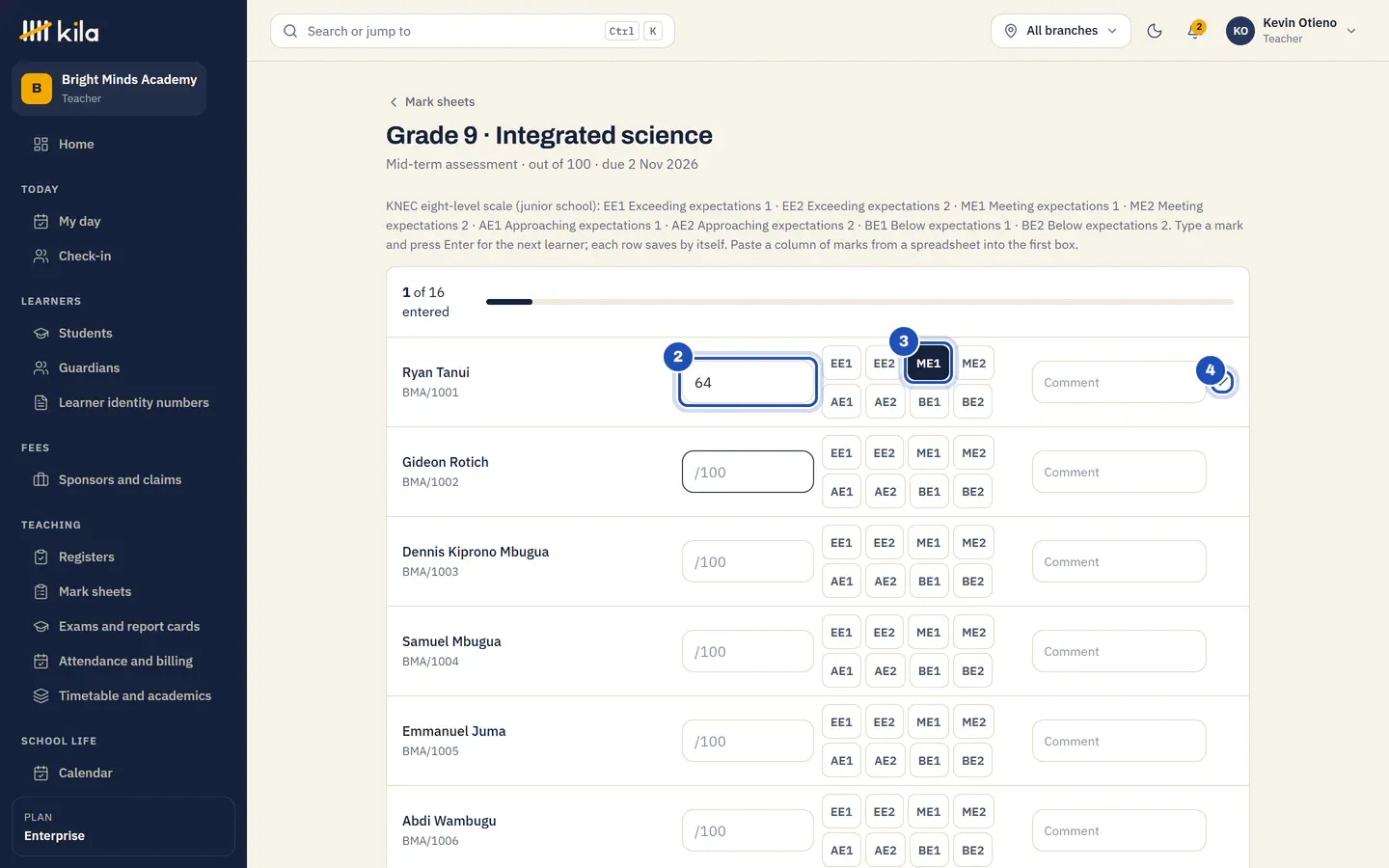Open the Home sidebar icon
This screenshot has width=1389, height=868.
(41, 144)
